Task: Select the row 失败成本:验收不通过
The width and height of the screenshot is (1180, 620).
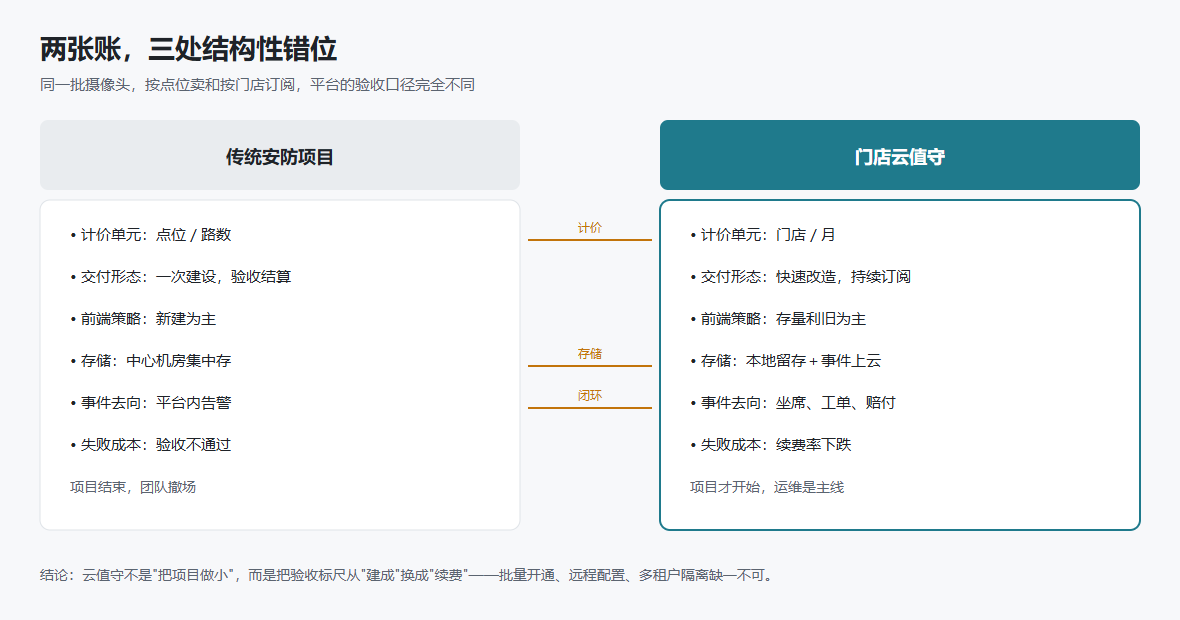Action: coord(151,445)
